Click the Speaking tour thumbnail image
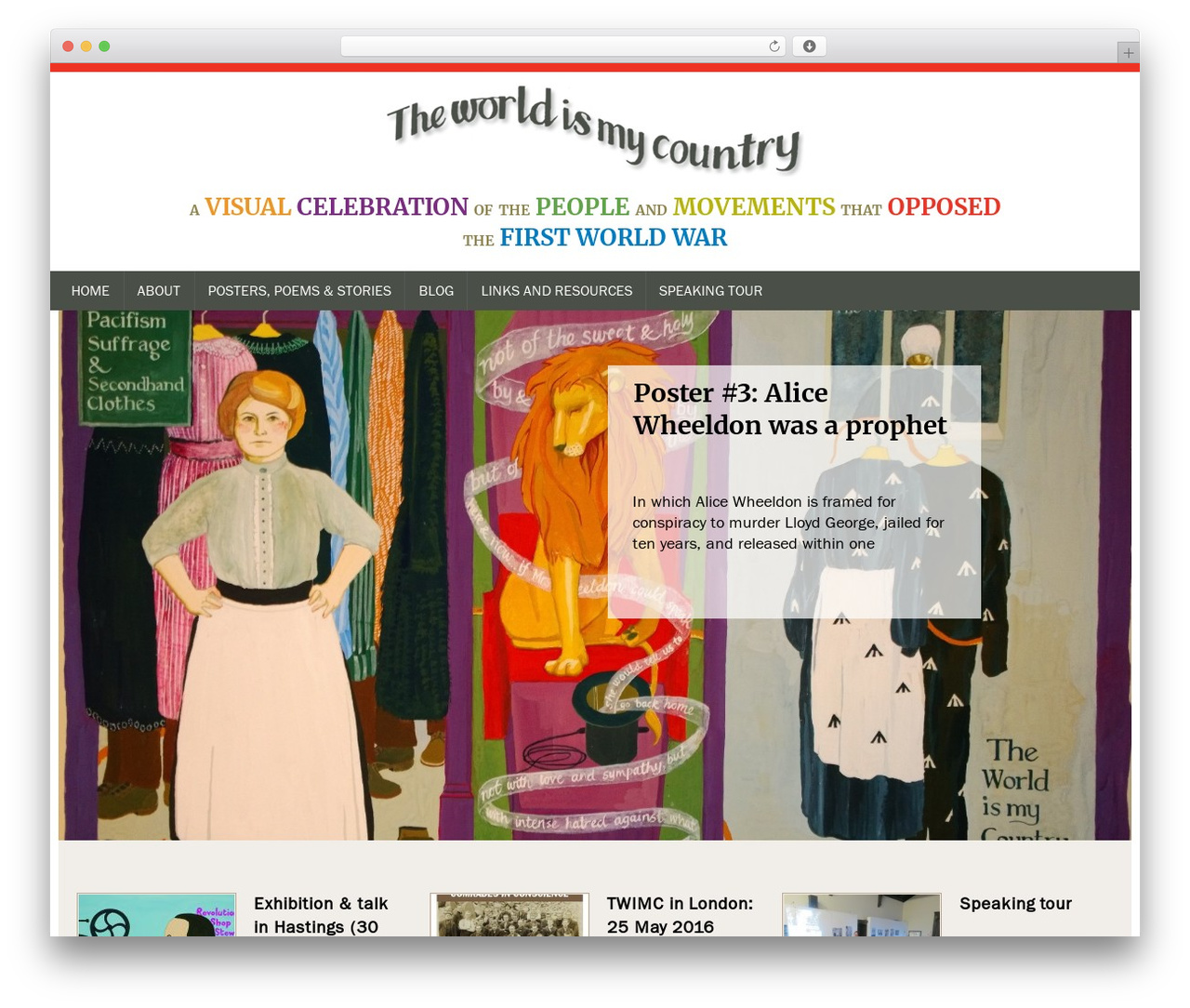Viewport: 1190px width, 1008px height. pos(862,915)
